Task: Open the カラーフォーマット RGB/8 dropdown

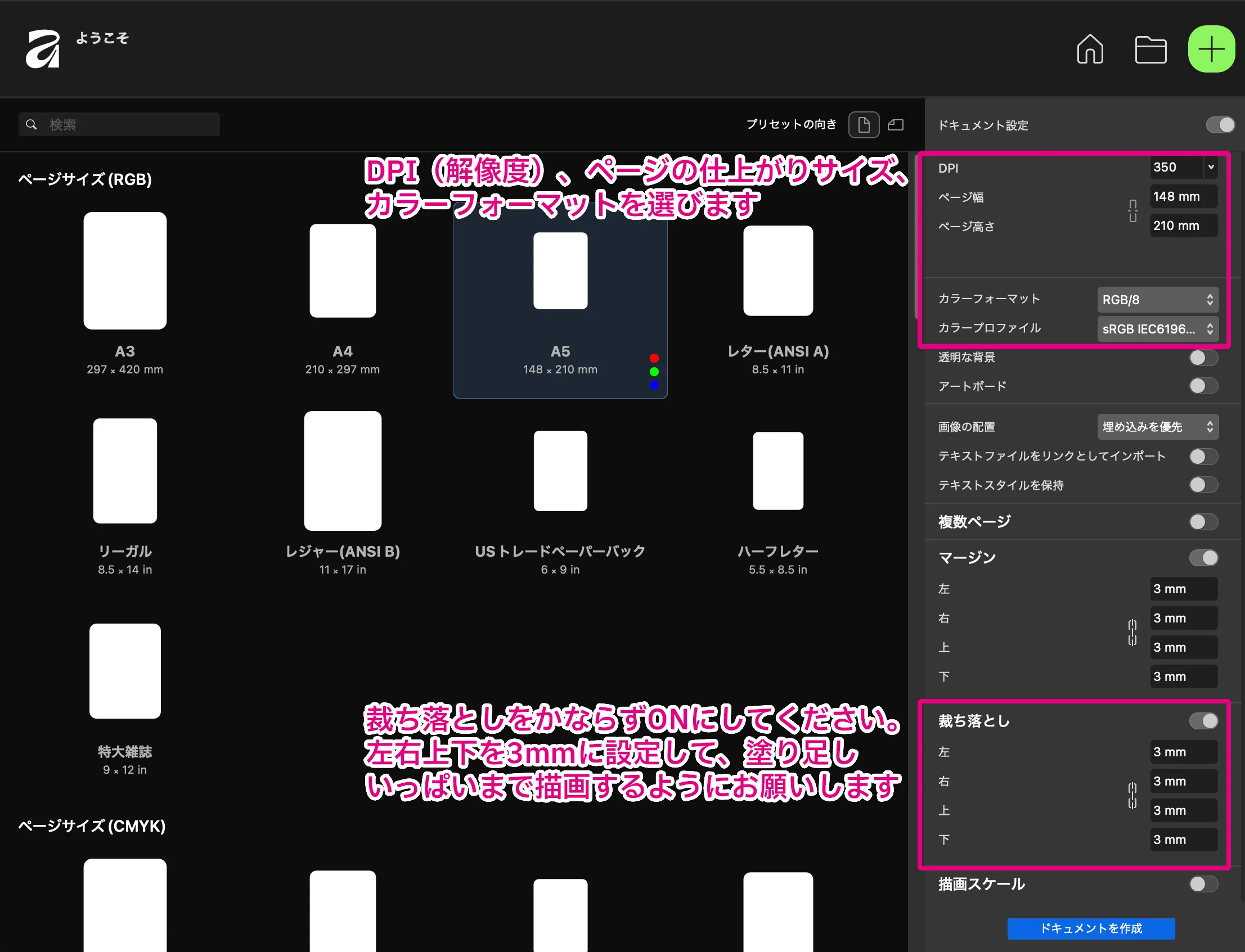Action: tap(1157, 300)
